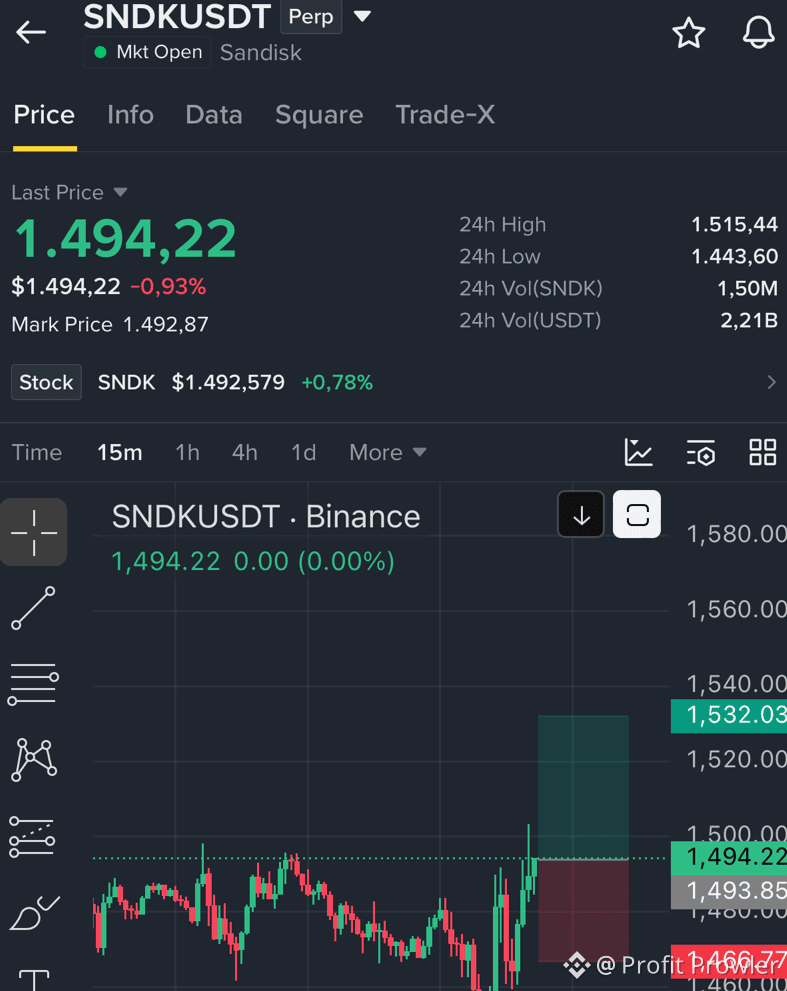The height and width of the screenshot is (991, 787).
Task: Click the 24h Low value 1.443,60
Action: 734,257
